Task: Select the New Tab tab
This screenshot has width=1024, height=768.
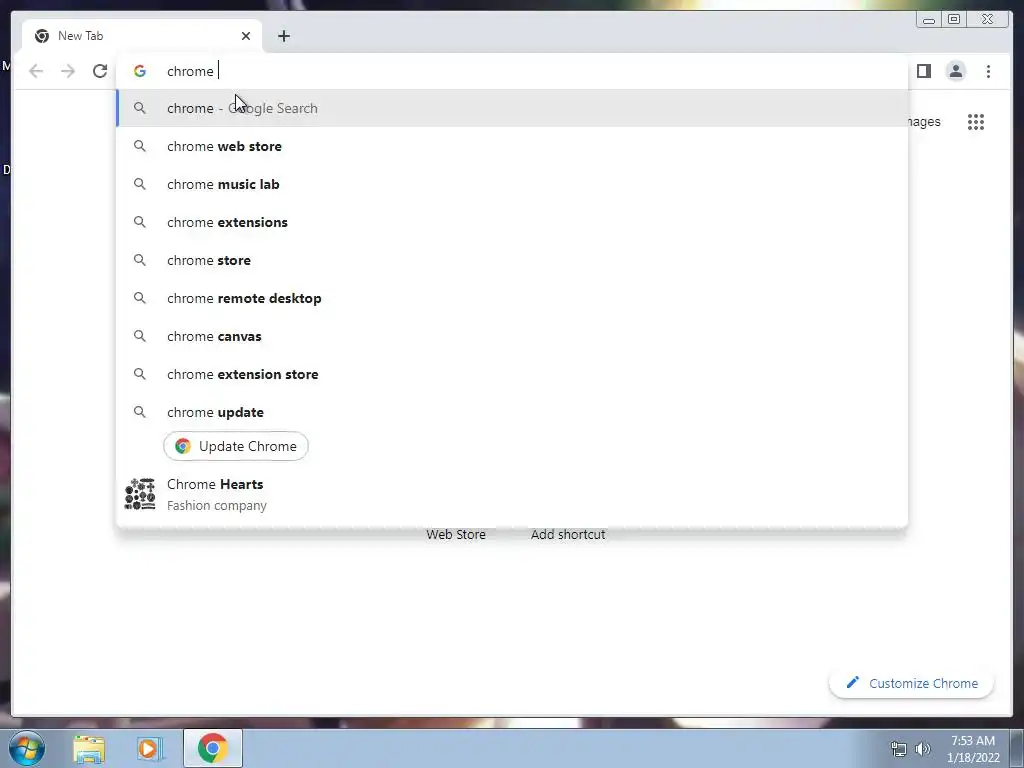Action: click(142, 36)
